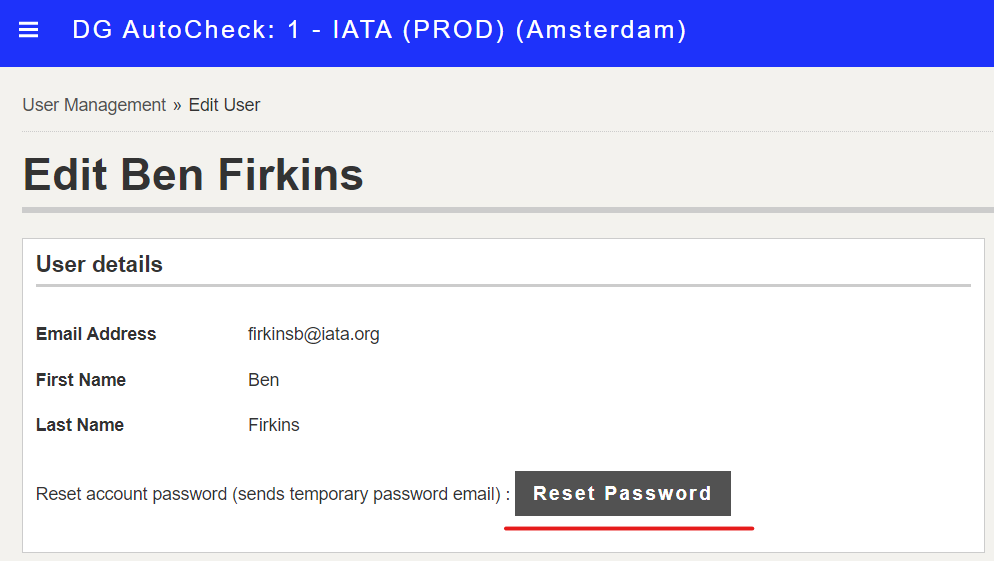Click the First Name label
This screenshot has height=561, width=994.
pyautogui.click(x=81, y=380)
